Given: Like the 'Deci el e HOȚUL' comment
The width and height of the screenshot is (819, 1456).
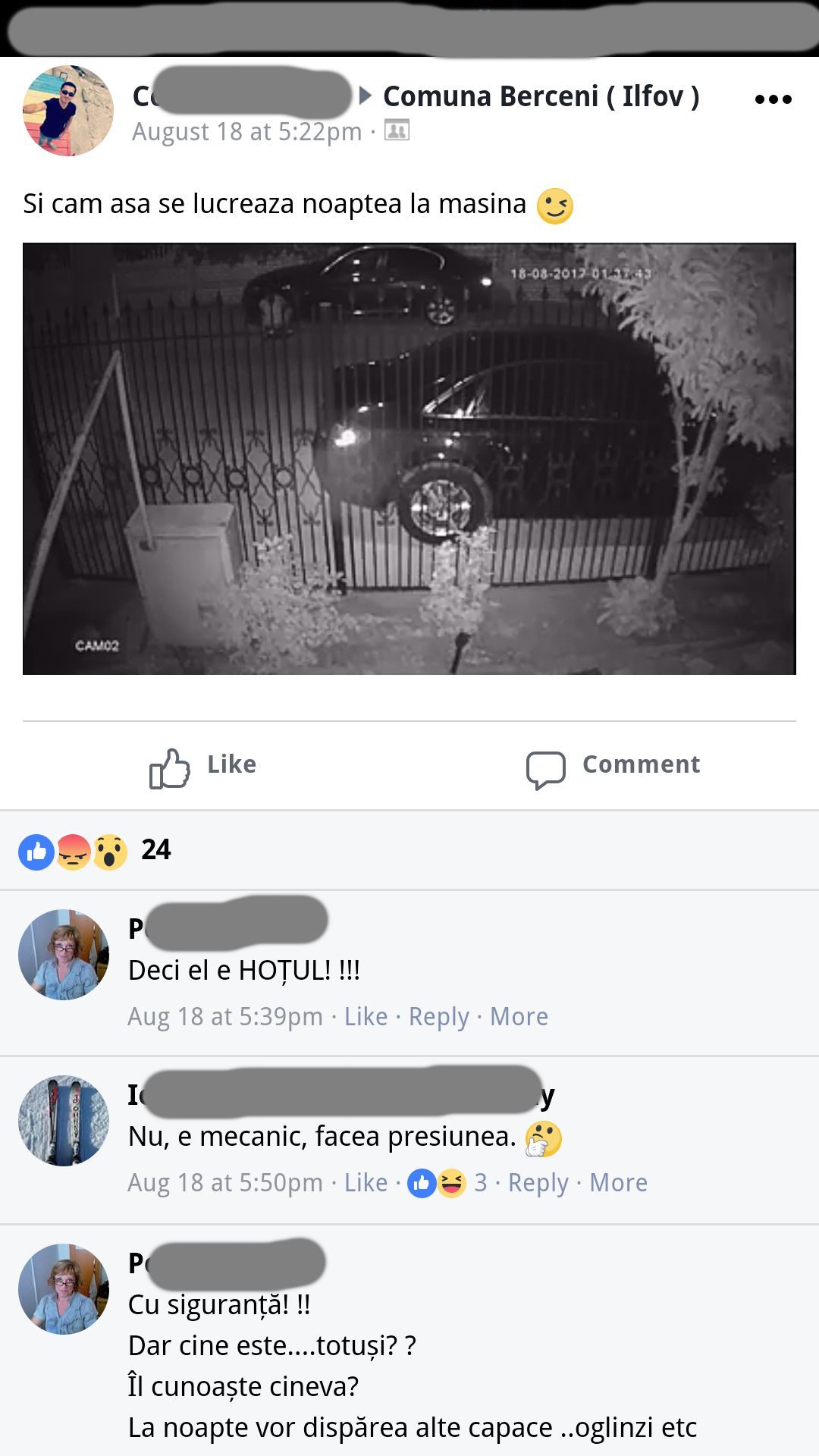Looking at the screenshot, I should tap(366, 1017).
